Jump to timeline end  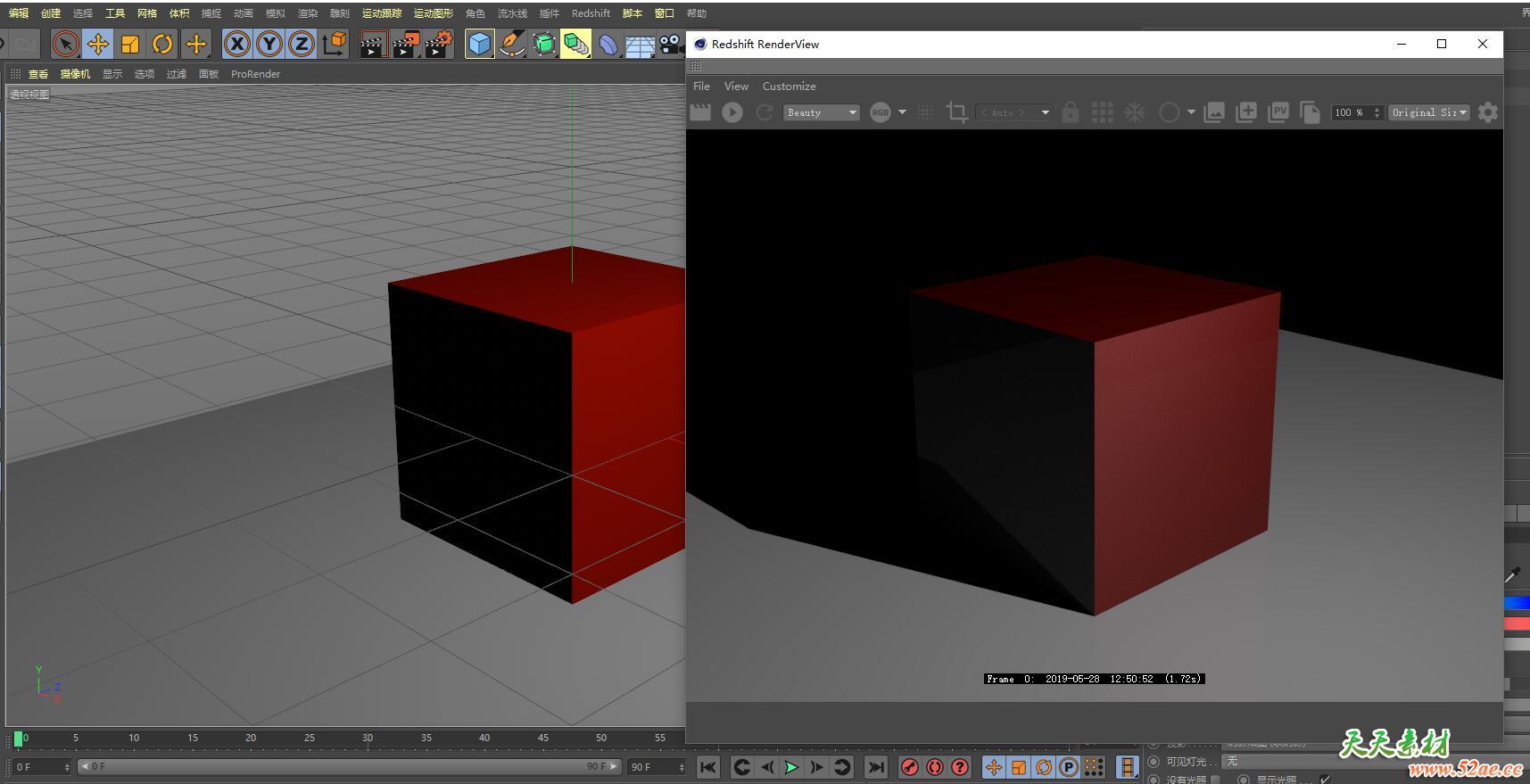[x=876, y=767]
